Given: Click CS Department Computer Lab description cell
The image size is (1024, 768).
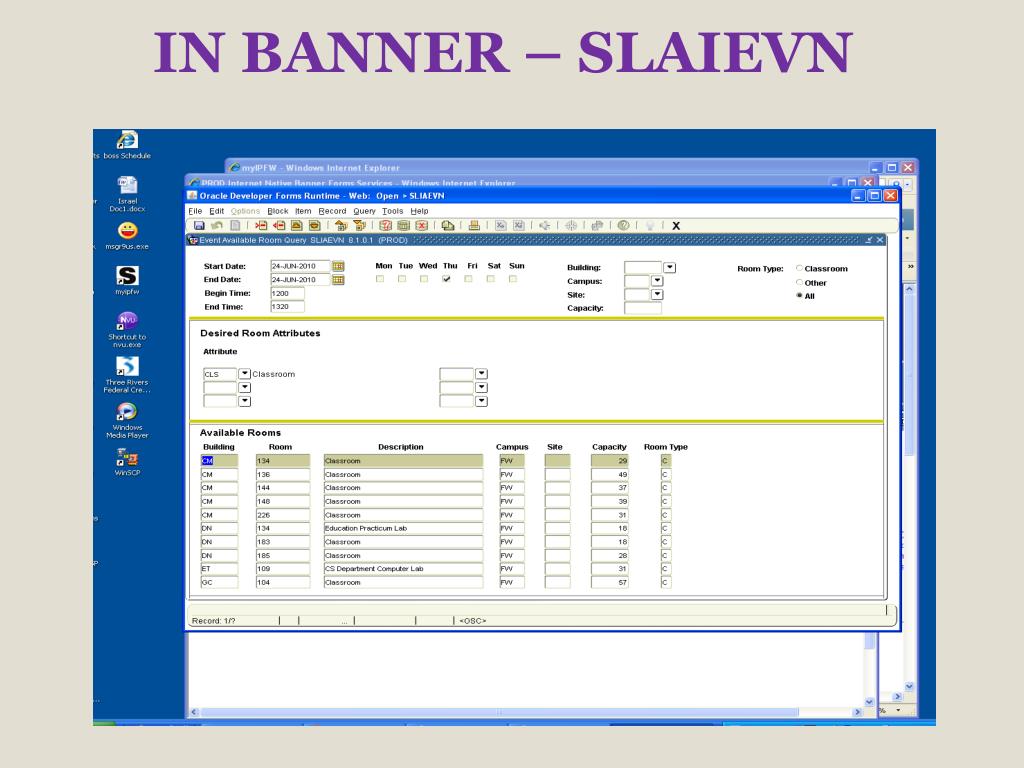Looking at the screenshot, I should click(403, 569).
